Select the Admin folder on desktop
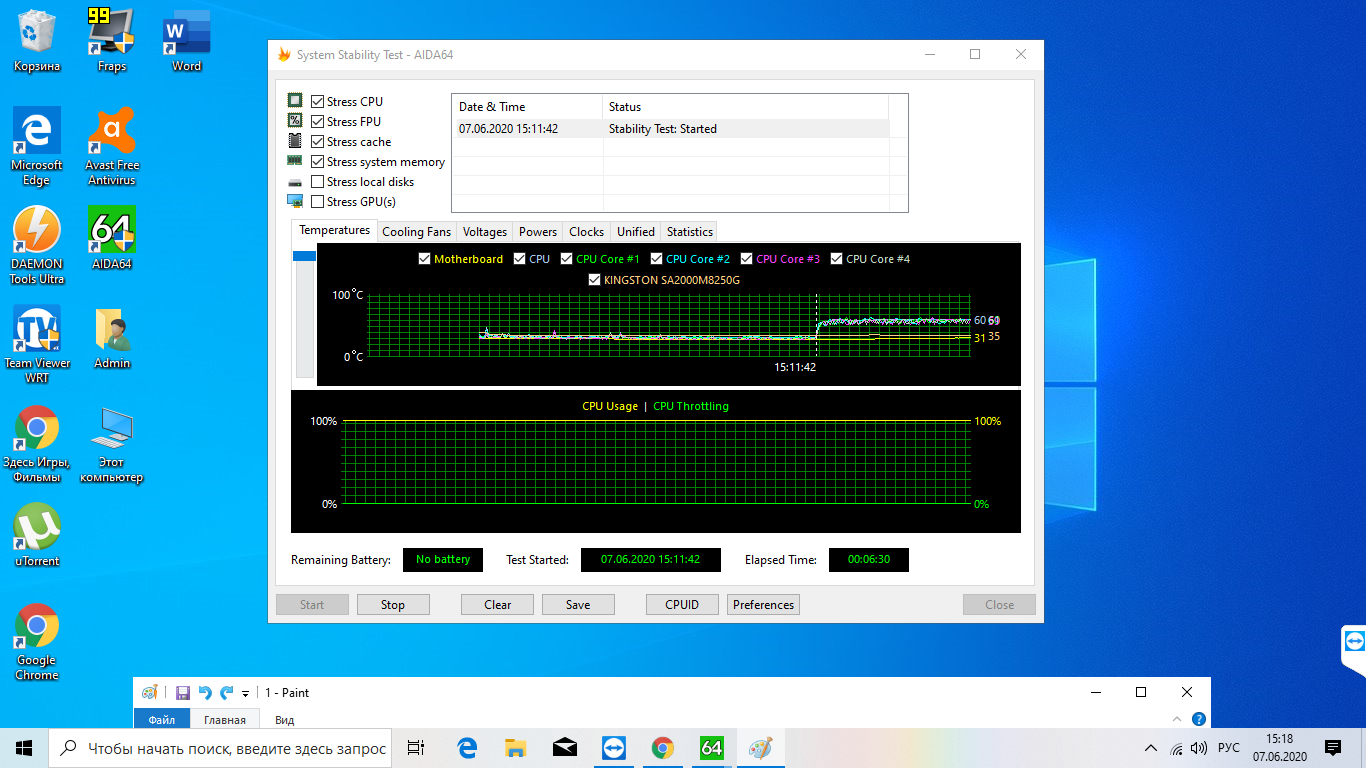The image size is (1366, 768). click(x=112, y=338)
